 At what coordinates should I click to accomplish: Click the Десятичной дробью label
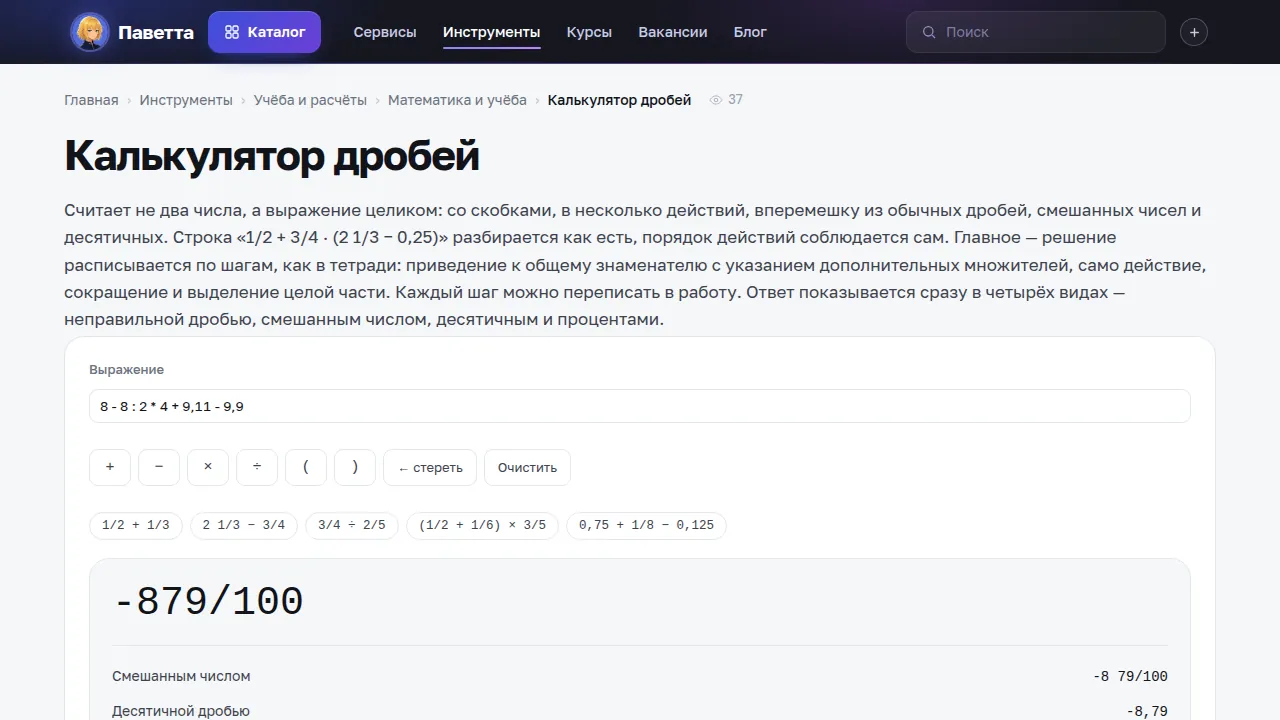181,711
